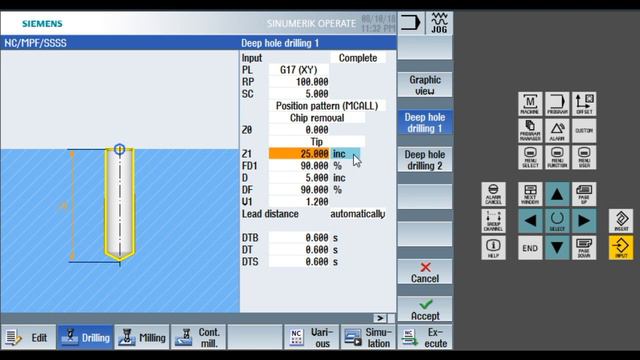Open the Simulation tab
The width and height of the screenshot is (640, 360).
[368, 338]
